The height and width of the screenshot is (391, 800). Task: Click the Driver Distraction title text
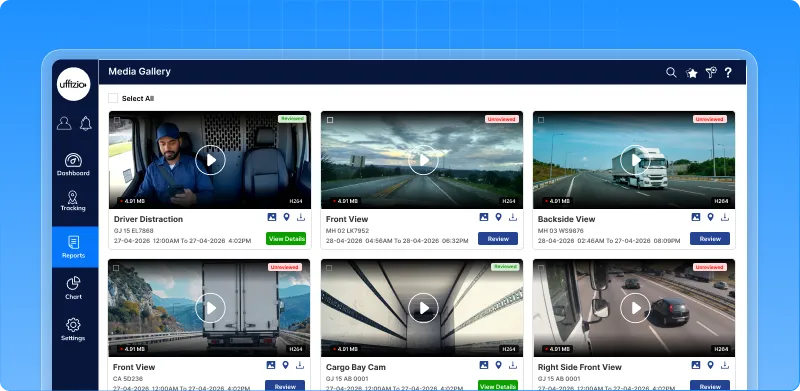click(148, 219)
